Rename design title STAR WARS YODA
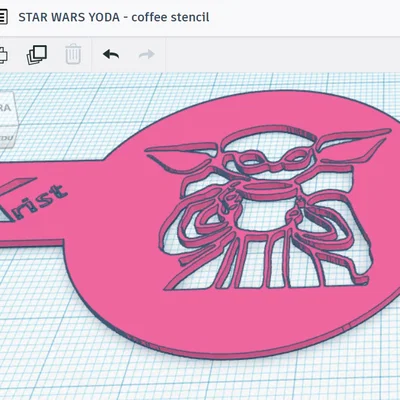Image resolution: width=400 pixels, height=400 pixels. 69,17
